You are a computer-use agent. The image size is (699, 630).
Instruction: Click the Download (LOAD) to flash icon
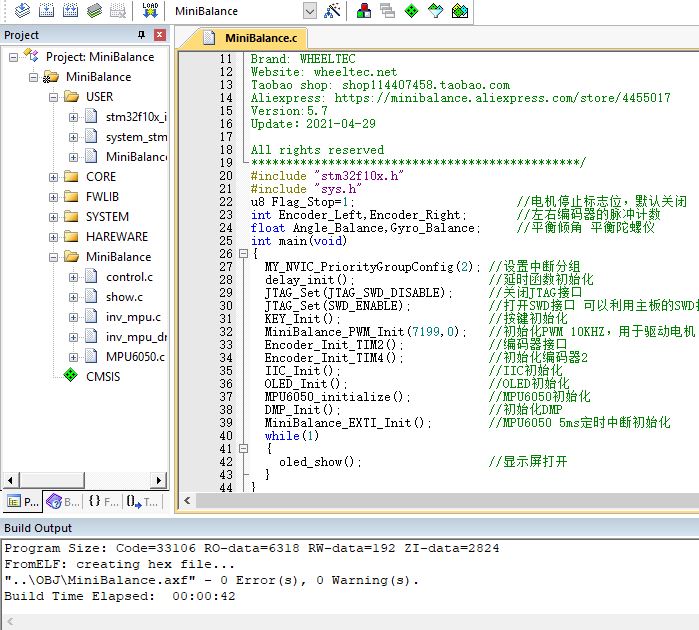point(151,11)
